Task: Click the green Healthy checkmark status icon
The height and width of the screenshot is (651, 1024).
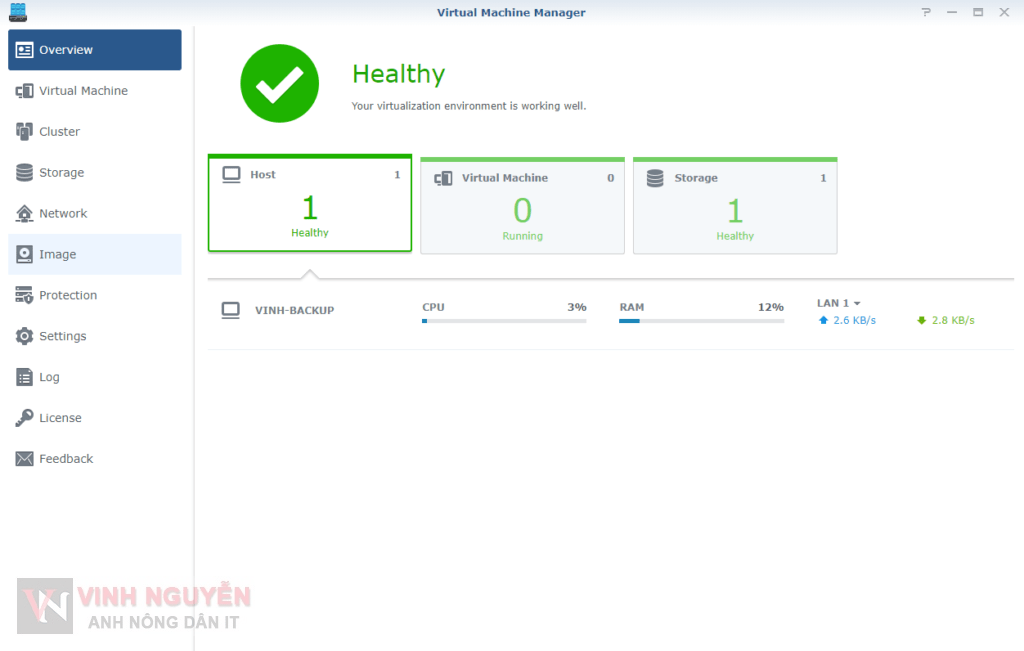Action: [280, 84]
